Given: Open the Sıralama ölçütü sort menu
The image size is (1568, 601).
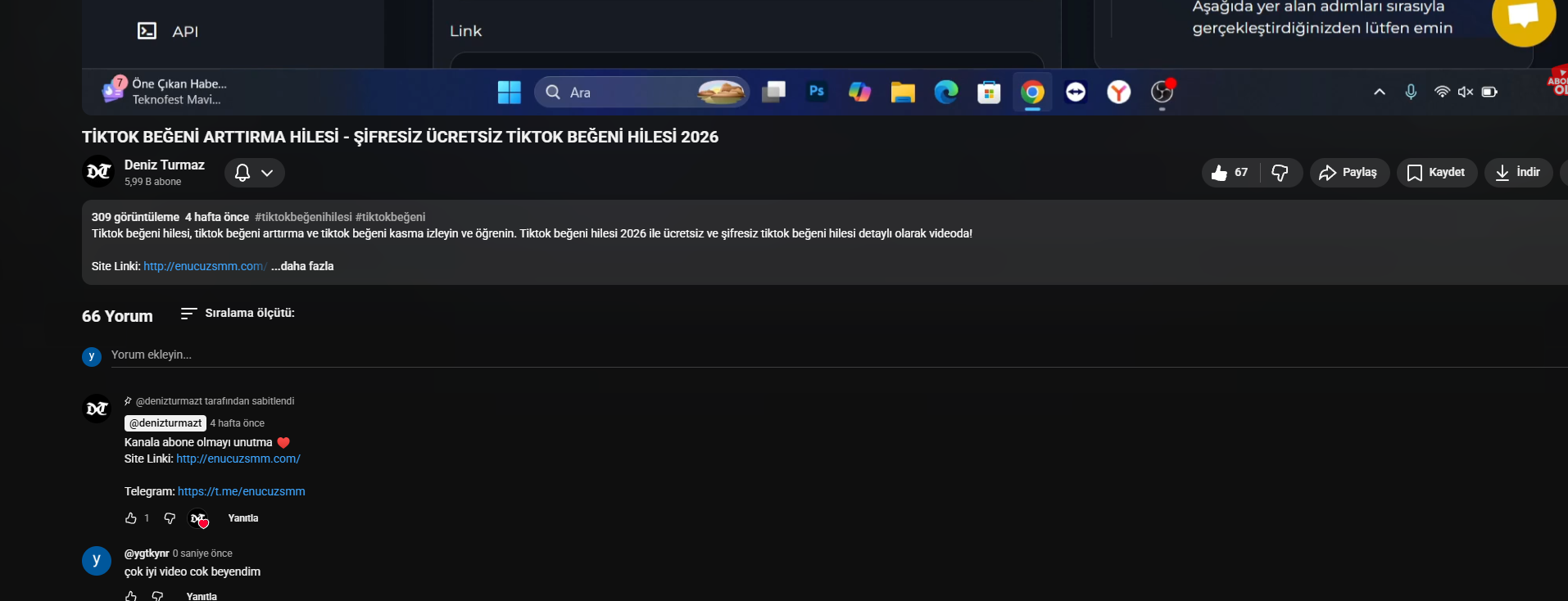Looking at the screenshot, I should [x=238, y=313].
